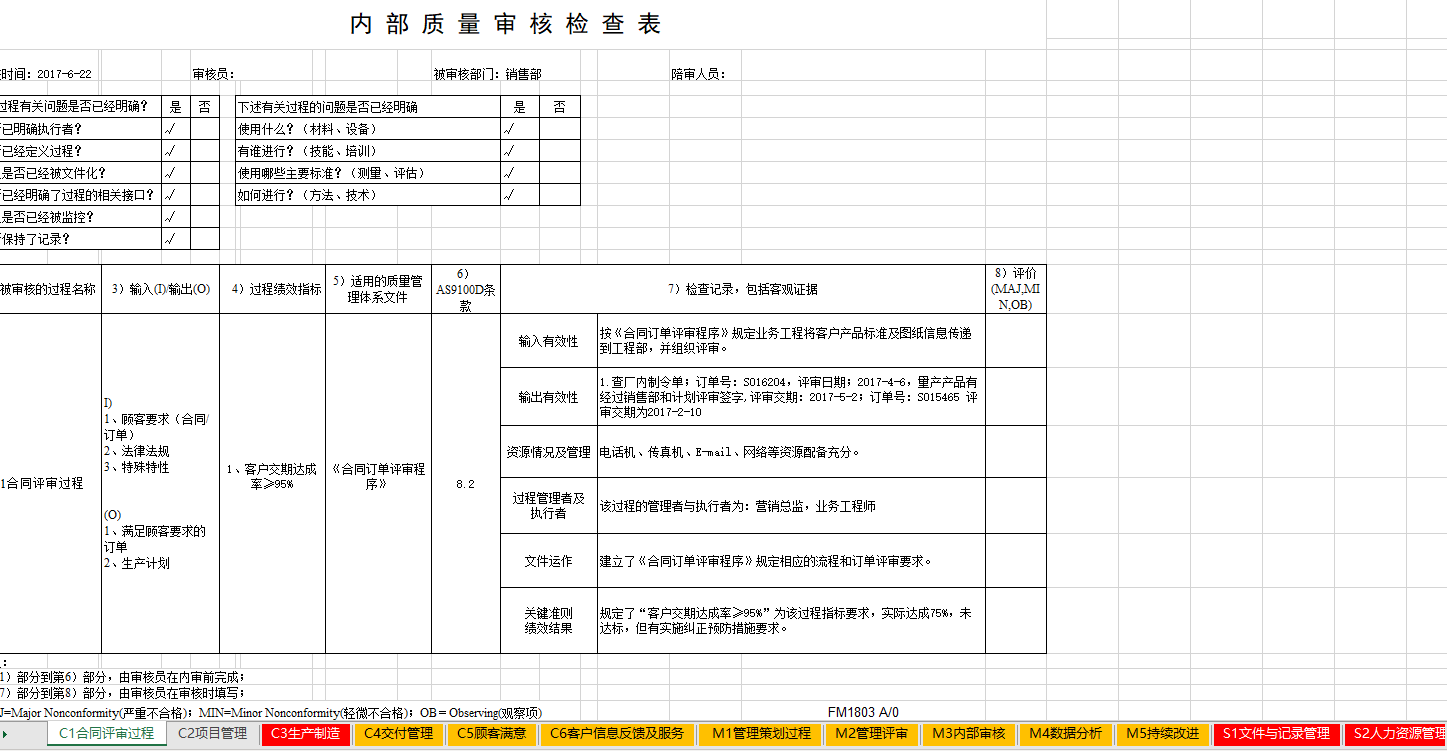Click the 使用哪些主要标准？（测量、评估） cell
Viewport: 1447px width, 751px height.
coord(367,173)
